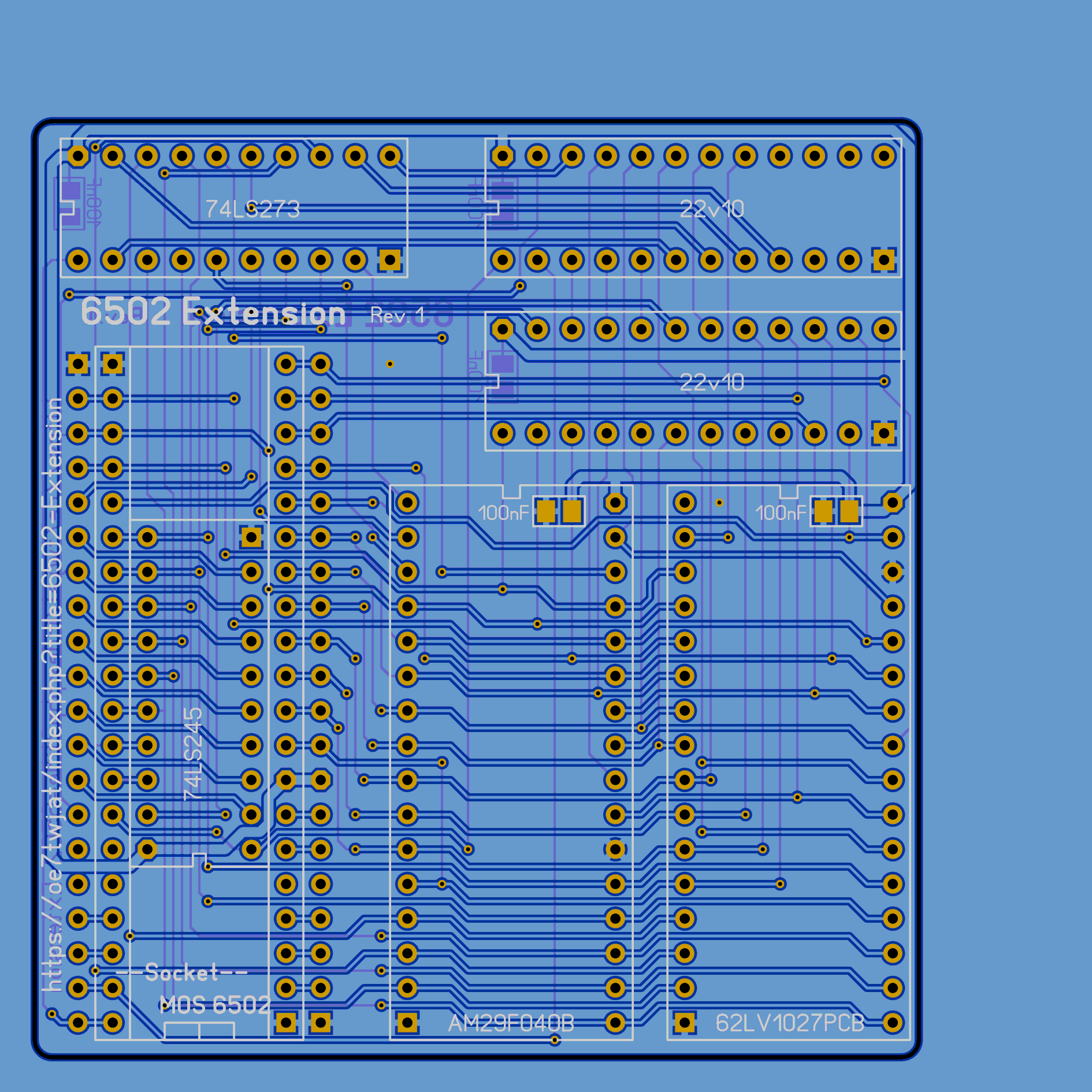Click the "6502 Extension" board title text
Screen dimensions: 1092x1092
tap(213, 312)
